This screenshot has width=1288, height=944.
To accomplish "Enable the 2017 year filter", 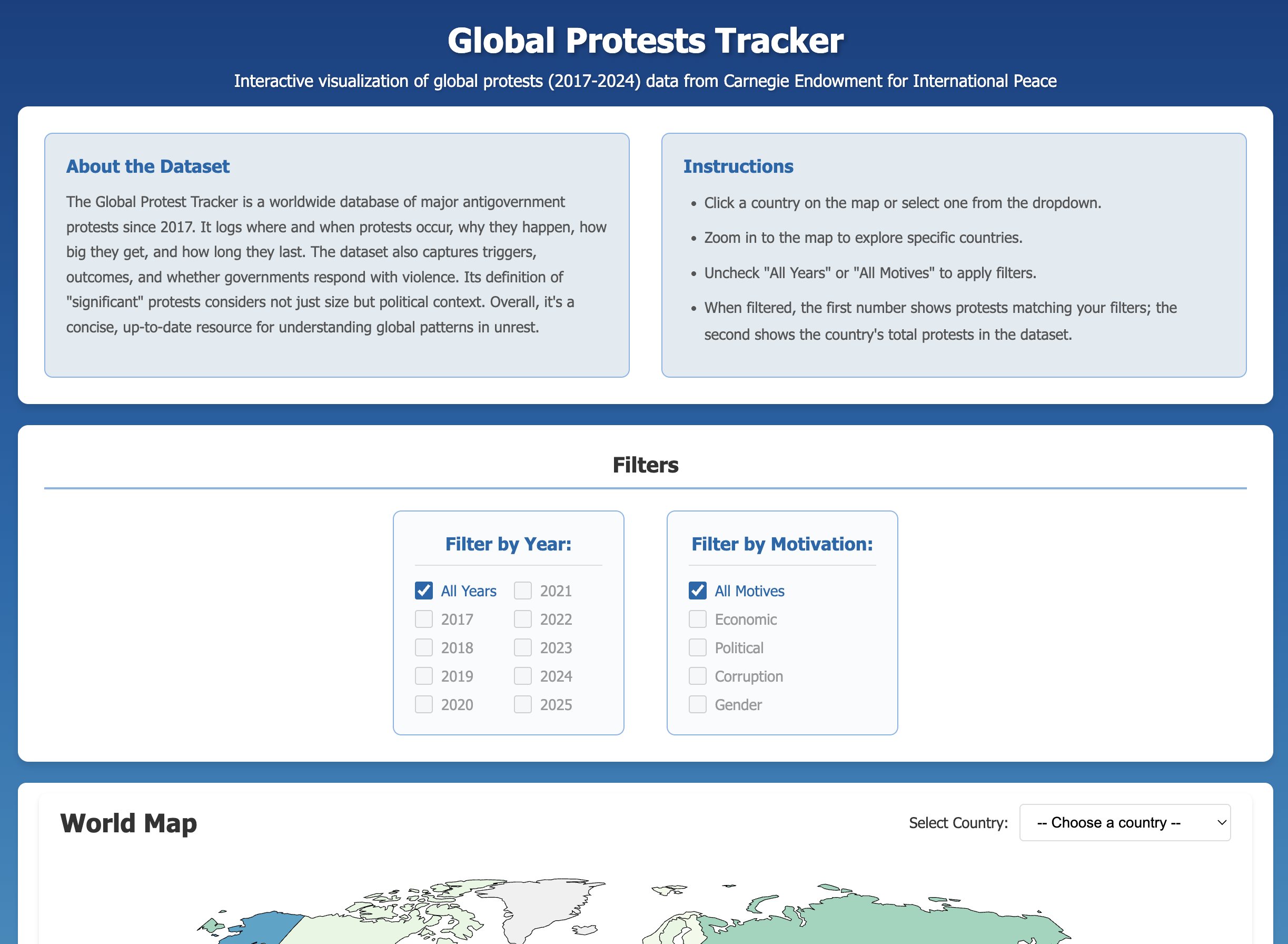I will coord(423,619).
